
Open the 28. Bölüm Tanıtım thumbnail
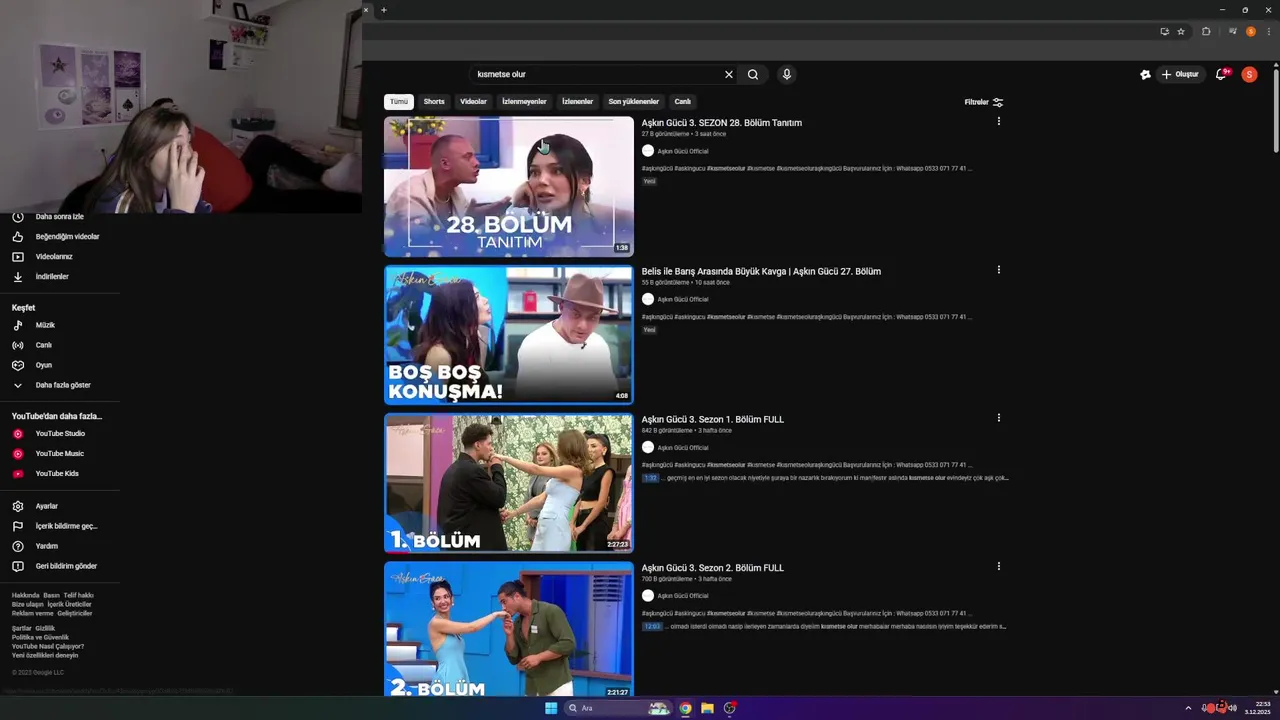[x=509, y=187]
